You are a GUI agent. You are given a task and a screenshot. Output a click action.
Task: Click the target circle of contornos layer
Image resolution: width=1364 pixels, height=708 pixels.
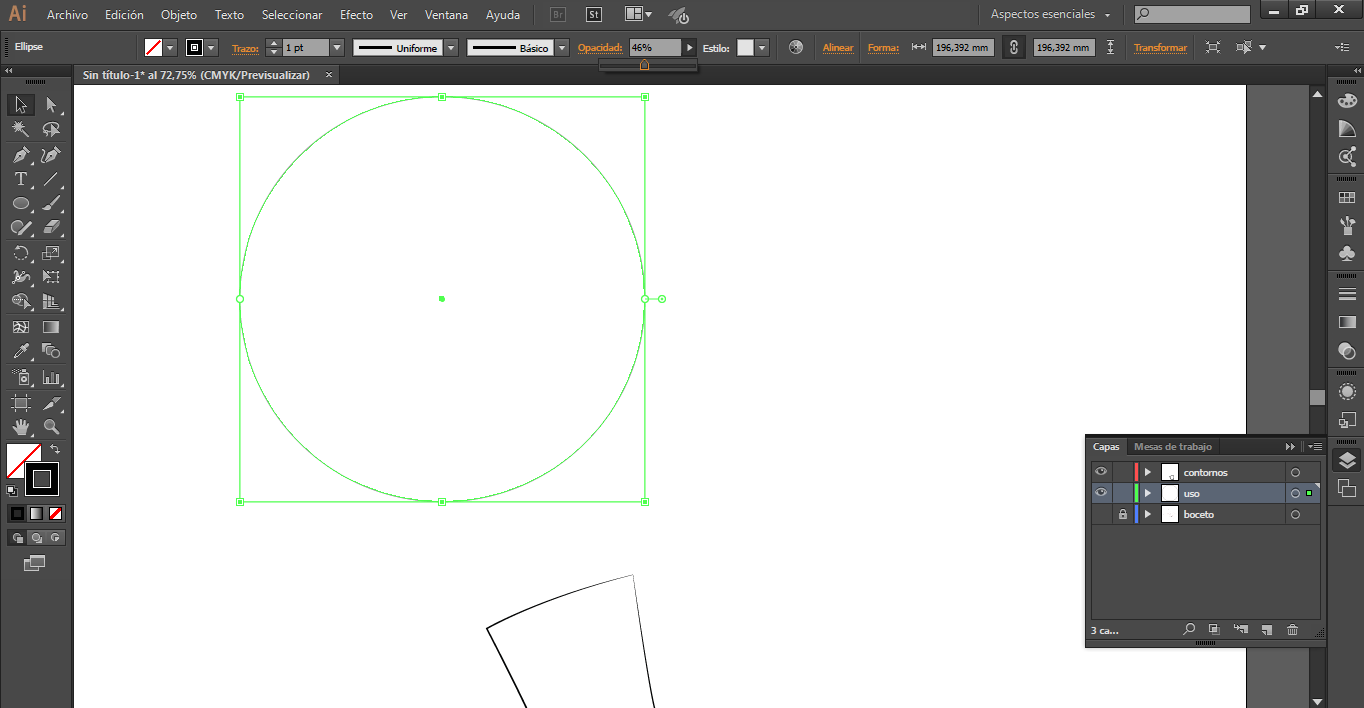1295,472
